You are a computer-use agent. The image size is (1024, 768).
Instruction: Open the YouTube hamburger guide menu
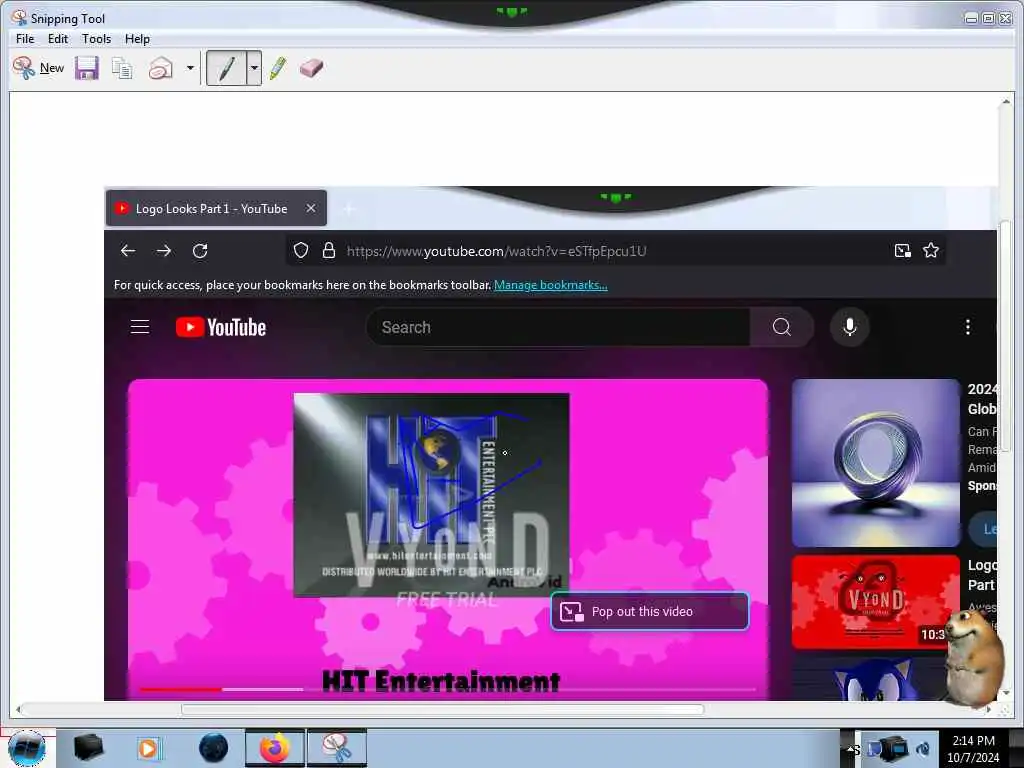(x=140, y=327)
